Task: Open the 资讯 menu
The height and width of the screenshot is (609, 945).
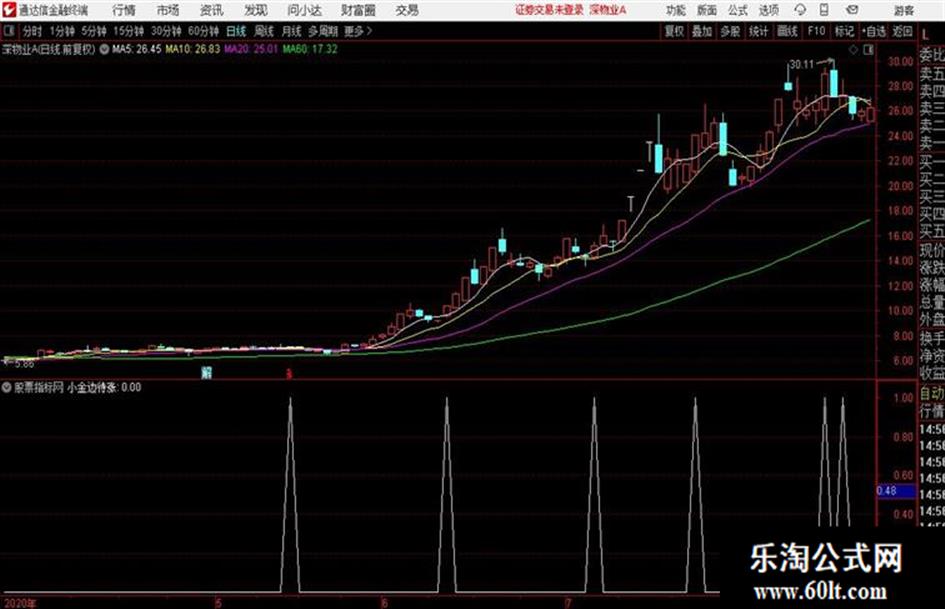Action: coord(212,10)
